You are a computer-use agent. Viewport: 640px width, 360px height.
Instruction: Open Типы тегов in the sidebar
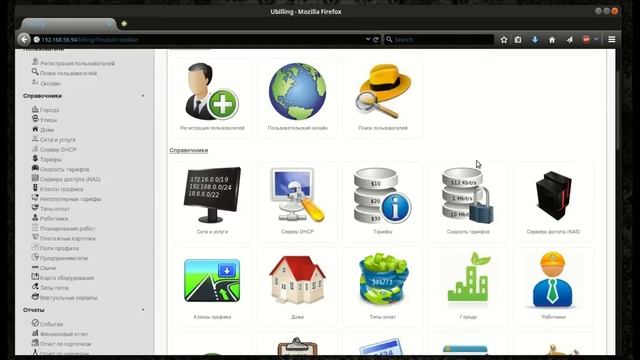coord(54,288)
